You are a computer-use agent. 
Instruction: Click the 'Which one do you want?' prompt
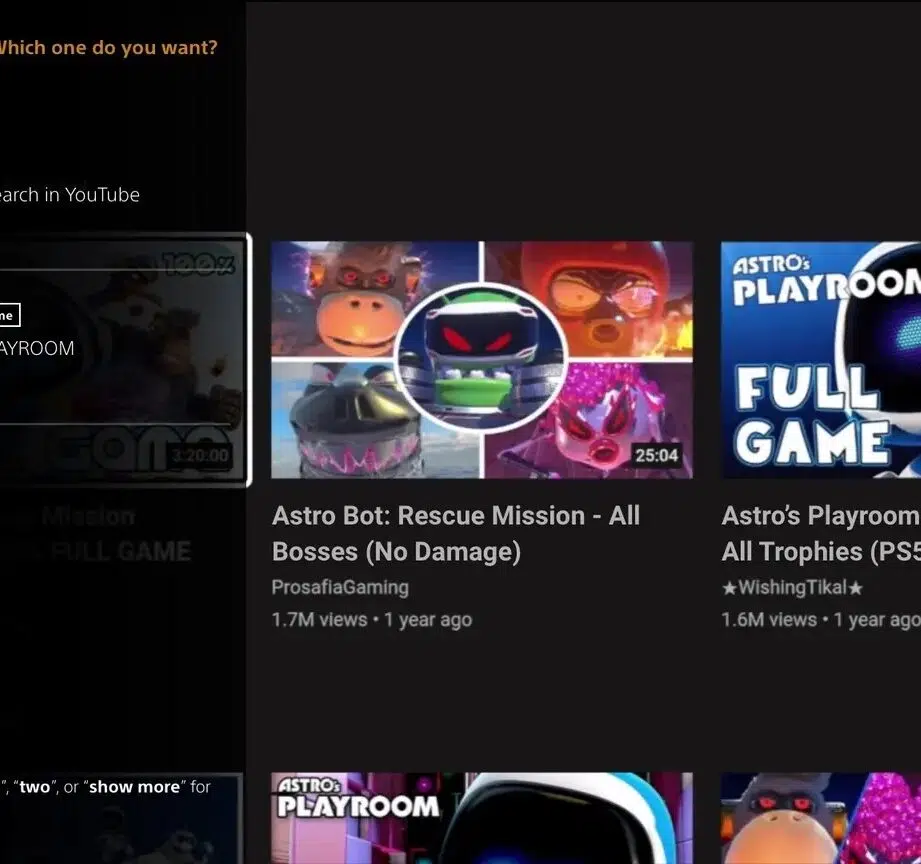[107, 47]
